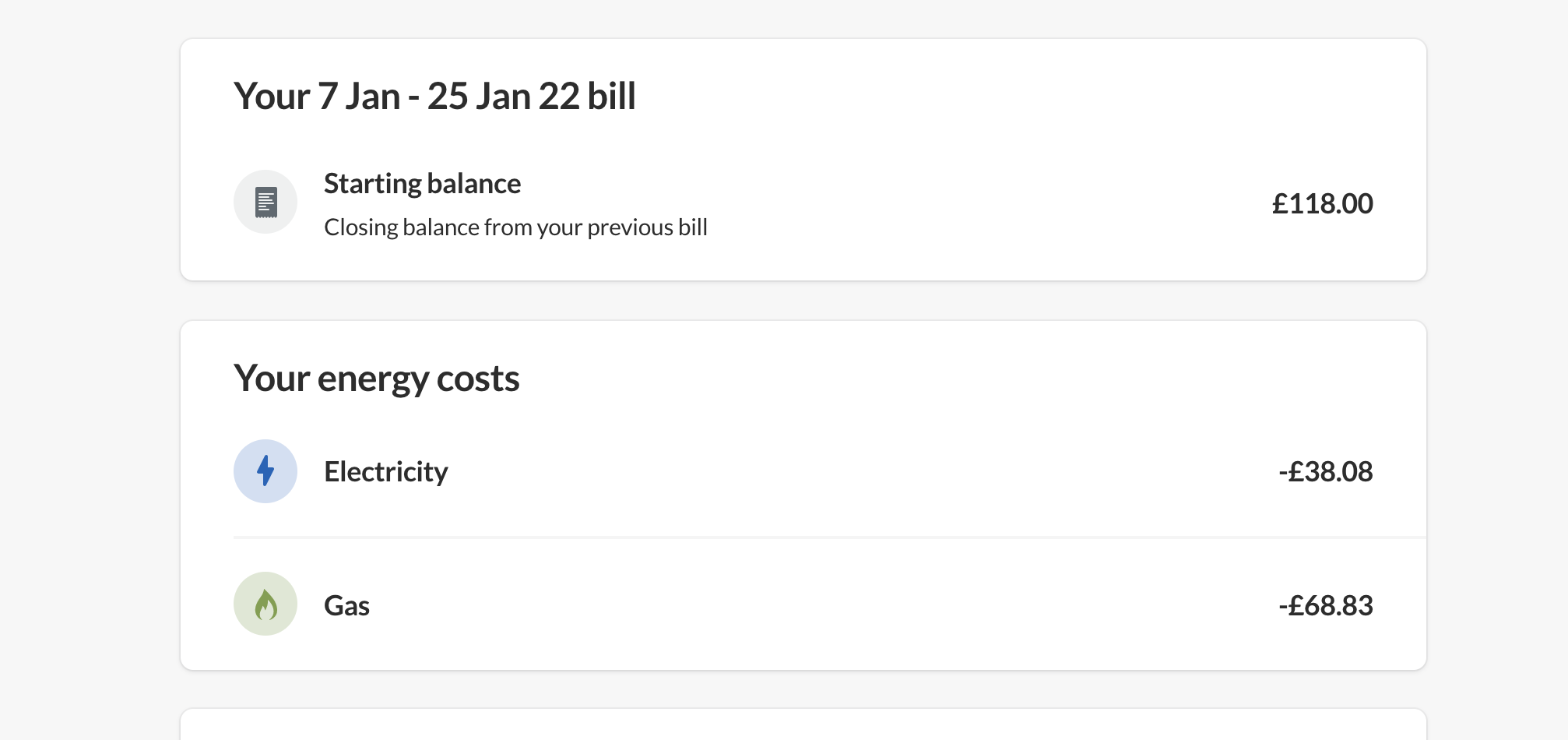
Task: Open the Gas cost row label
Action: (346, 605)
